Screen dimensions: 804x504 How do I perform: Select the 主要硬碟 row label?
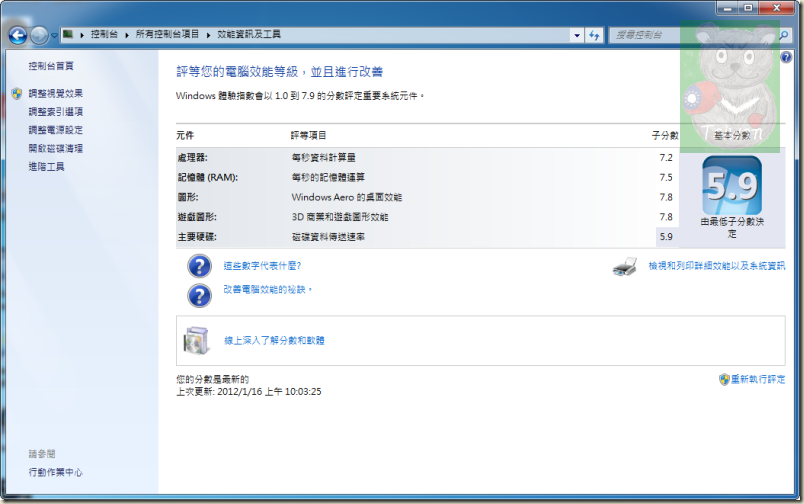click(197, 237)
